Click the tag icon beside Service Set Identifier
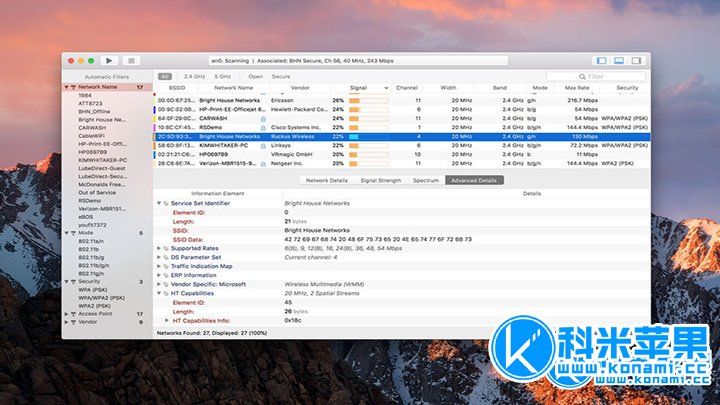Image resolution: width=720 pixels, height=405 pixels. click(x=166, y=203)
